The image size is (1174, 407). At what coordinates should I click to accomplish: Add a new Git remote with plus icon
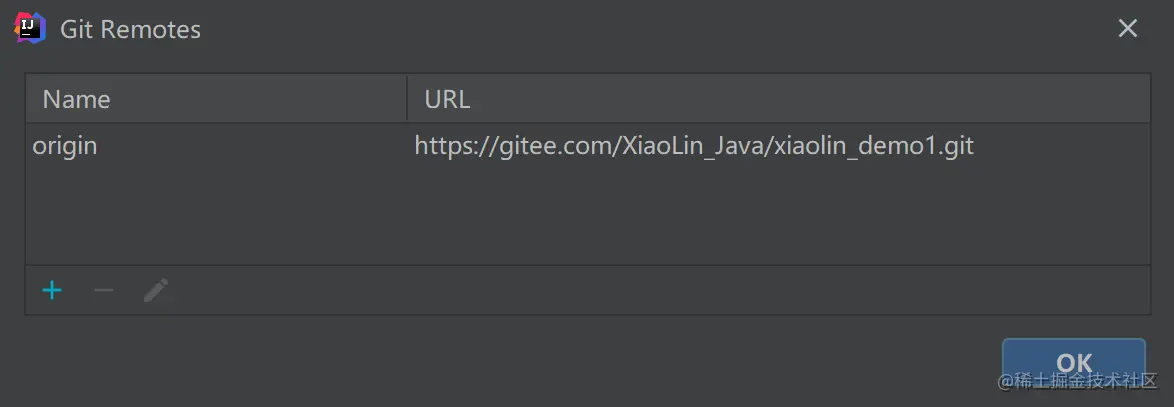(52, 290)
